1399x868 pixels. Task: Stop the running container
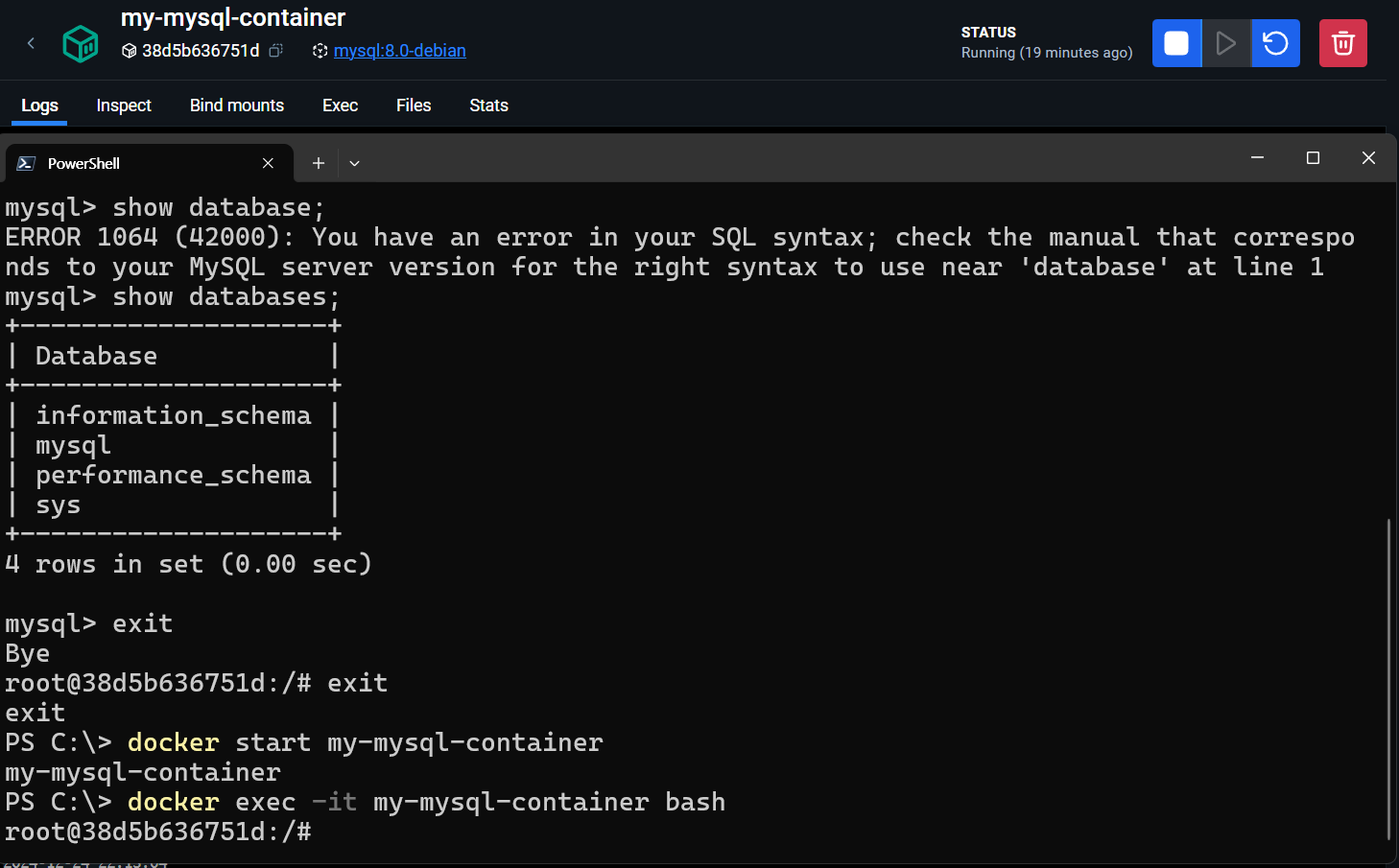[x=1176, y=43]
